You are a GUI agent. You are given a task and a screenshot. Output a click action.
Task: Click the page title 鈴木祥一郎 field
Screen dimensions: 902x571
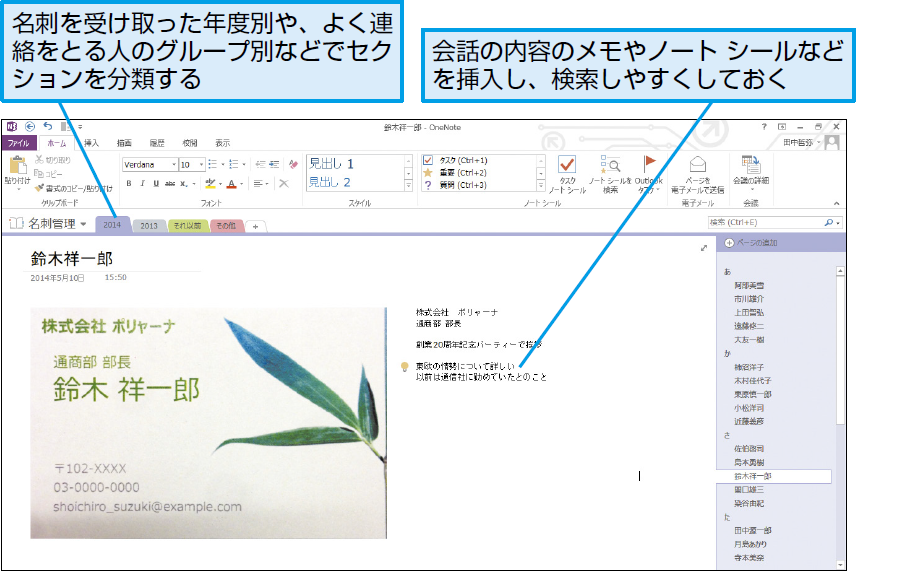pos(72,259)
